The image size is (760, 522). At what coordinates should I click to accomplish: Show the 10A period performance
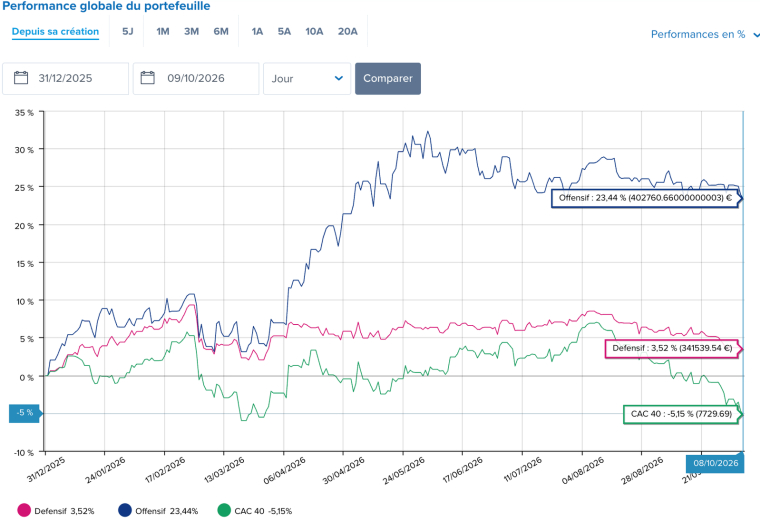(x=314, y=32)
